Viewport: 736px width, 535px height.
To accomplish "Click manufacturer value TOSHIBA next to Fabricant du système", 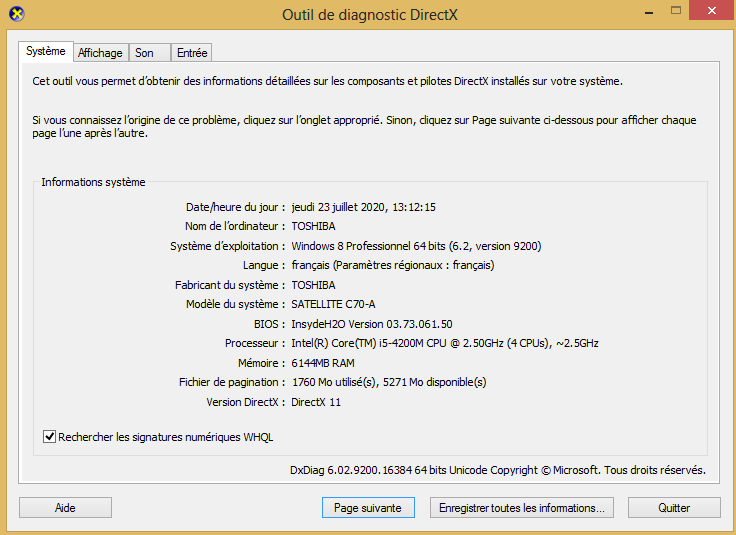I will (314, 285).
